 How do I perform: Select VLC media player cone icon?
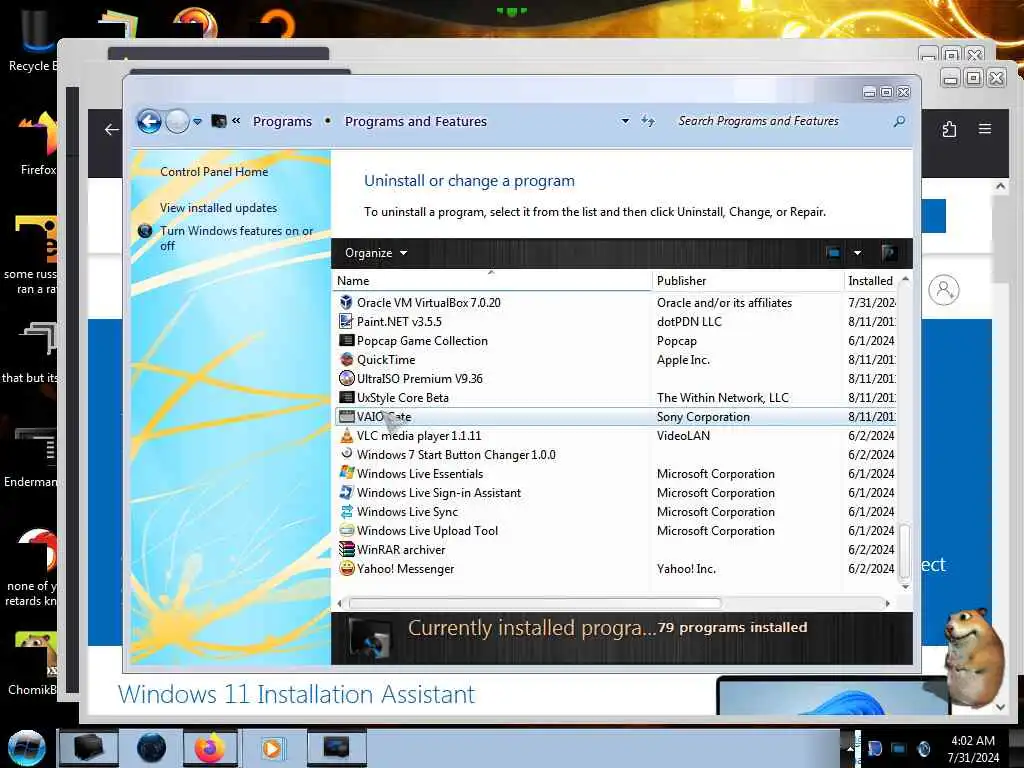pyautogui.click(x=346, y=436)
